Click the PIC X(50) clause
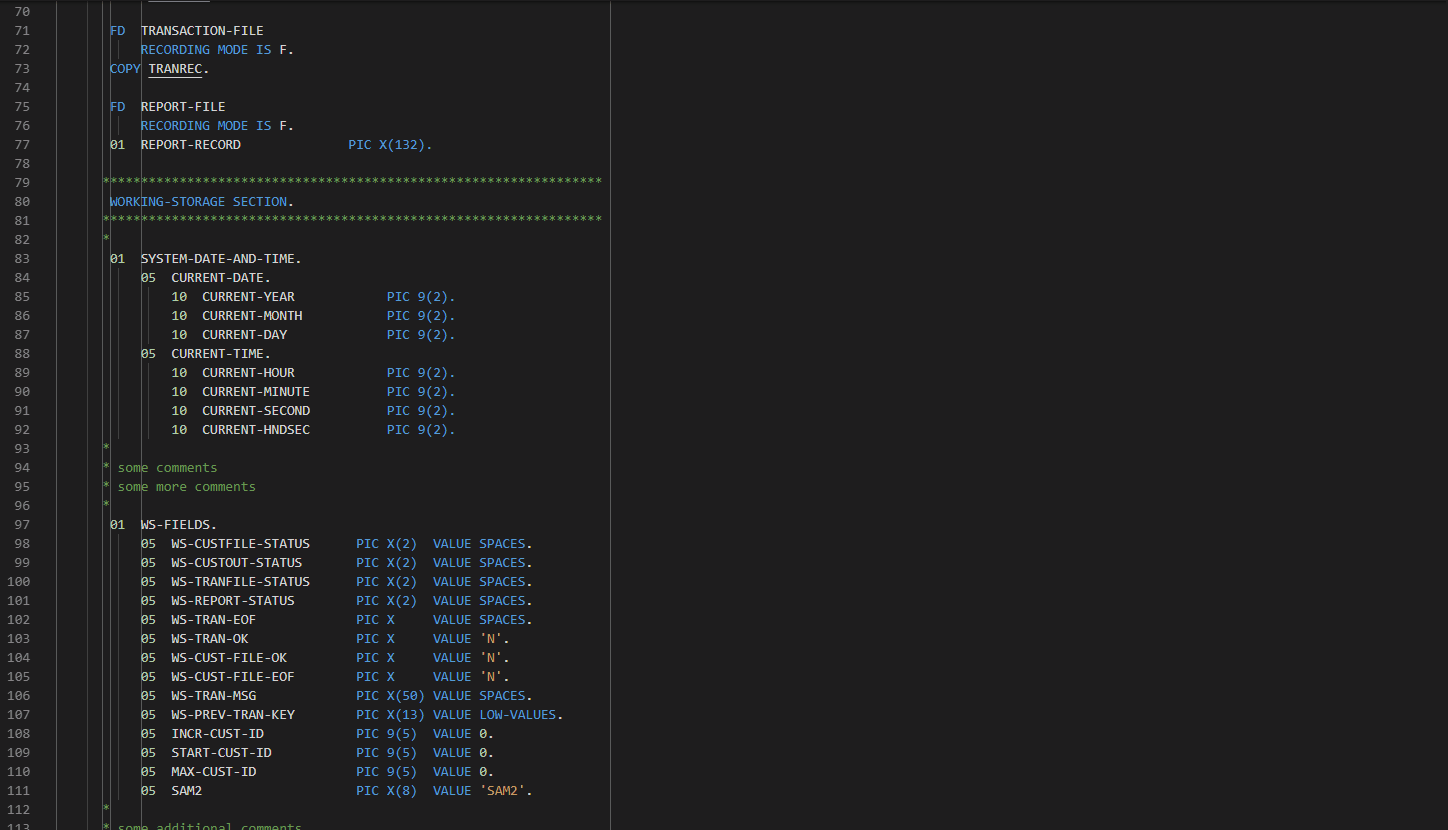Image resolution: width=1448 pixels, height=830 pixels. click(x=390, y=696)
